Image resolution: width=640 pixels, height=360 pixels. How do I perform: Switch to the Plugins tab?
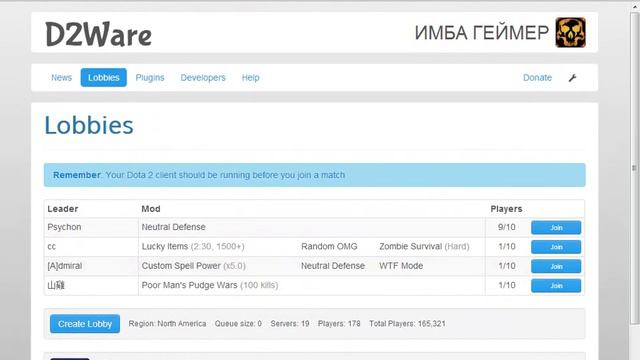(150, 78)
